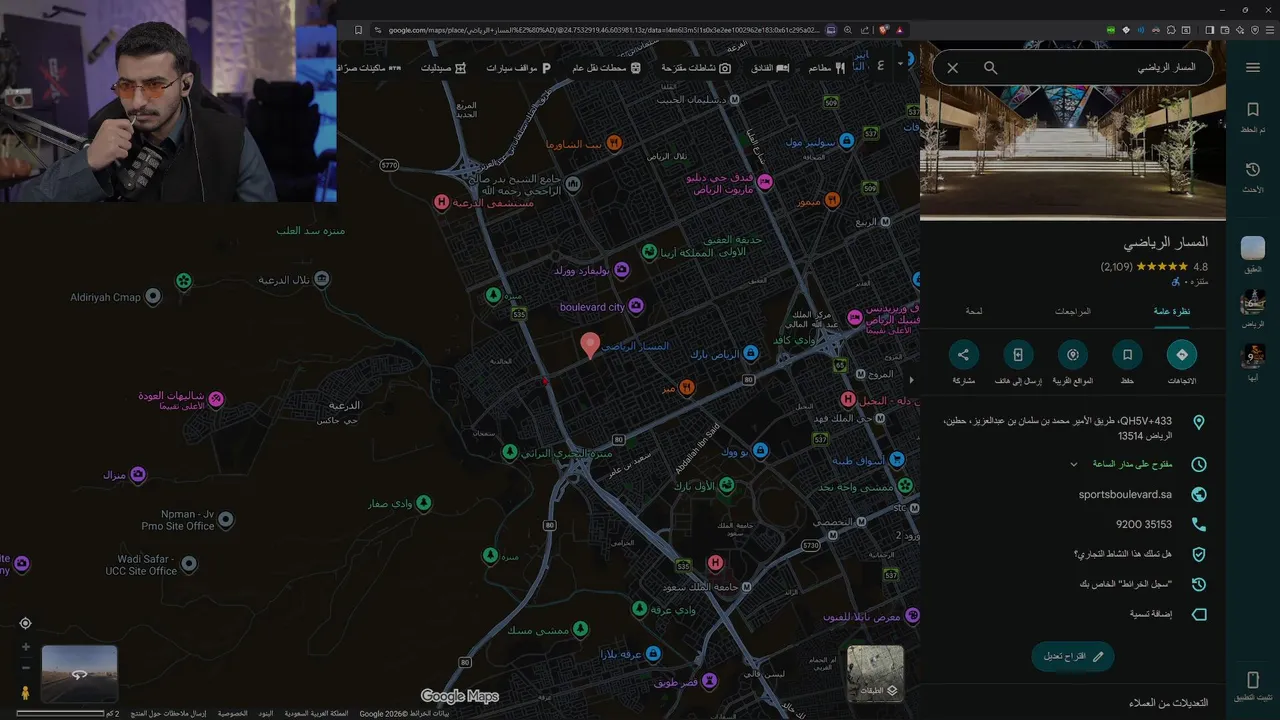Switch to the About tab (لمحة)
The image size is (1280, 720).
(x=973, y=311)
